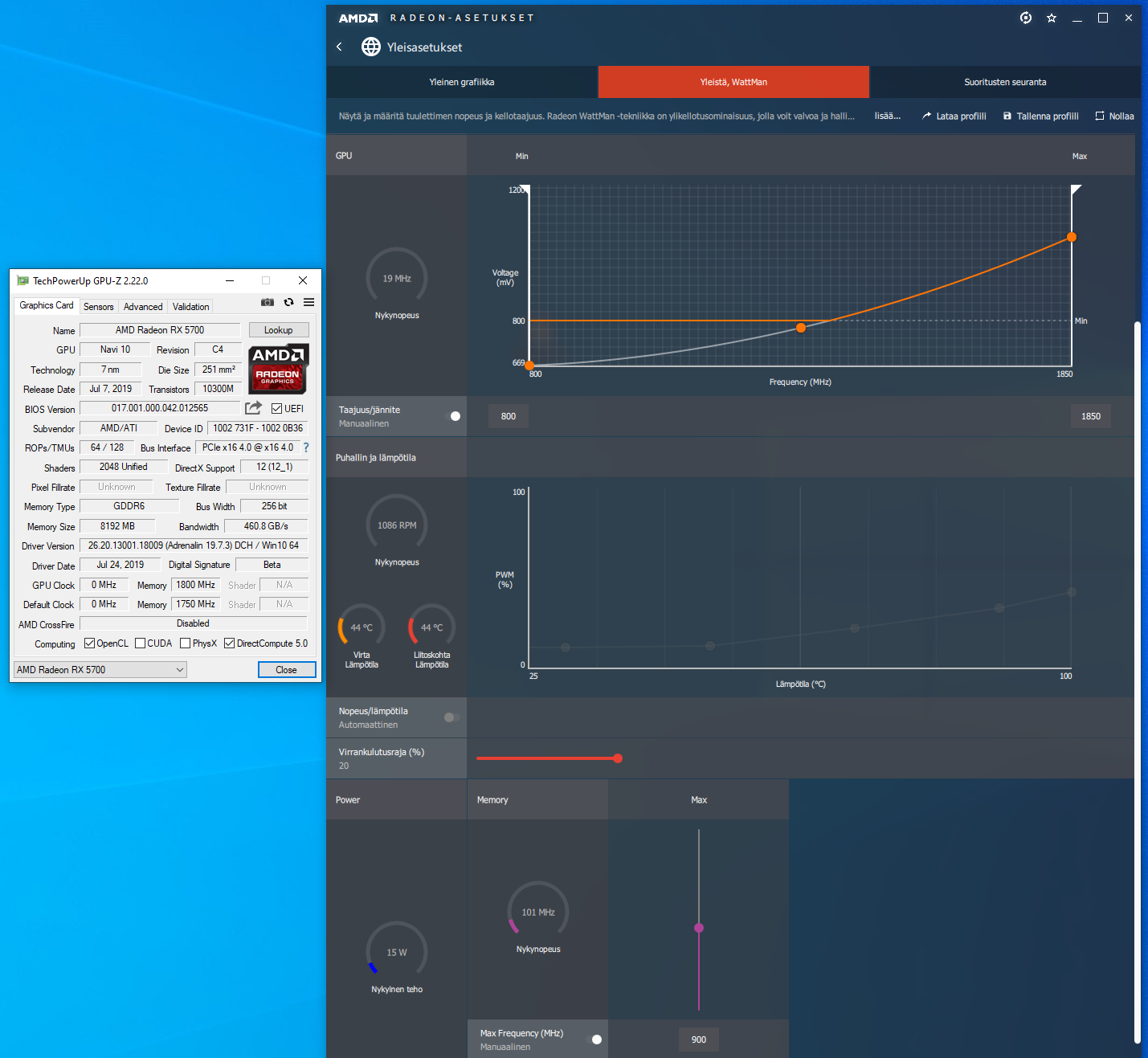The image size is (1148, 1058).
Task: Click Lataa profiili load profile
Action: pos(954,116)
